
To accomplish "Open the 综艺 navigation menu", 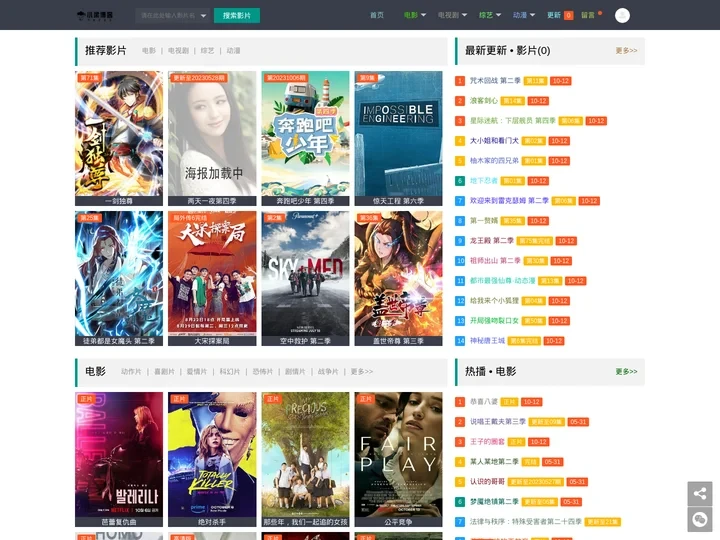I will (x=486, y=15).
